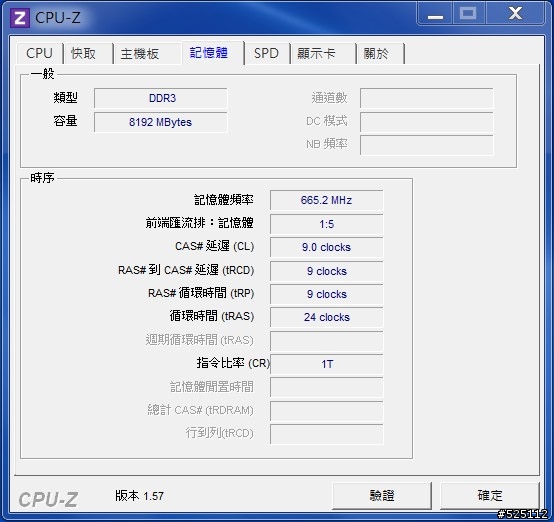Switch to the SPD tab

coord(266,54)
